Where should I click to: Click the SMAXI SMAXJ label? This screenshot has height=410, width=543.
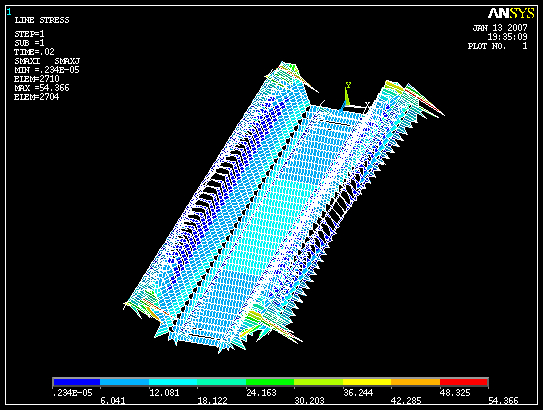[x=47, y=61]
